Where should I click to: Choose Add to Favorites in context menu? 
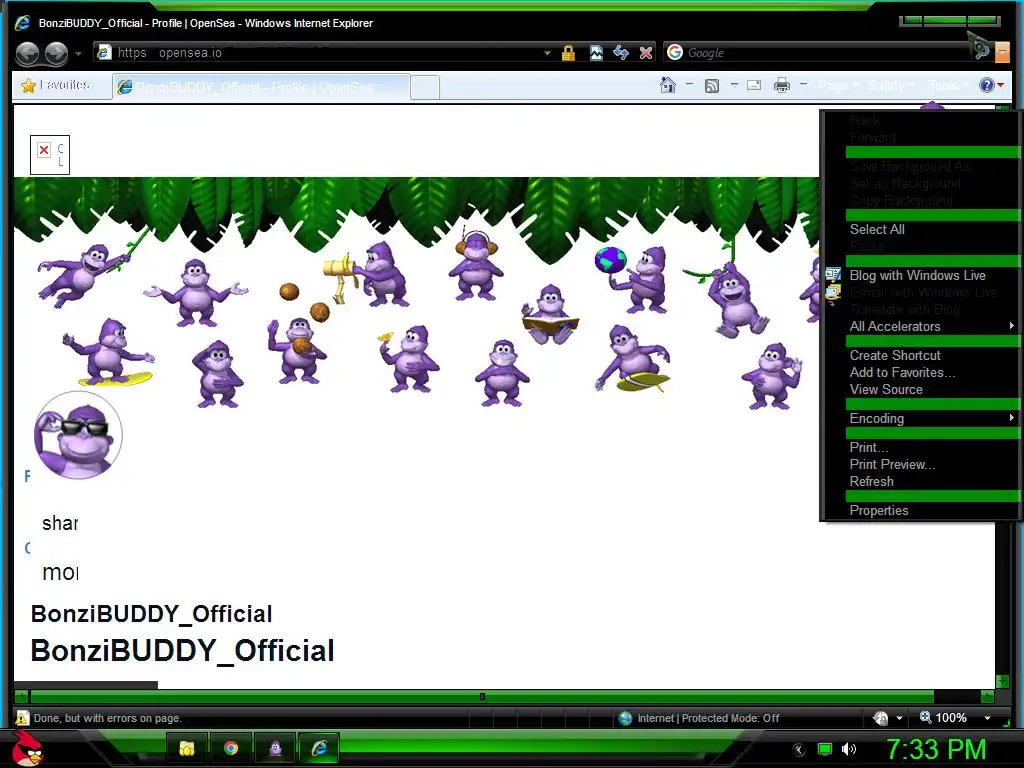click(x=902, y=372)
